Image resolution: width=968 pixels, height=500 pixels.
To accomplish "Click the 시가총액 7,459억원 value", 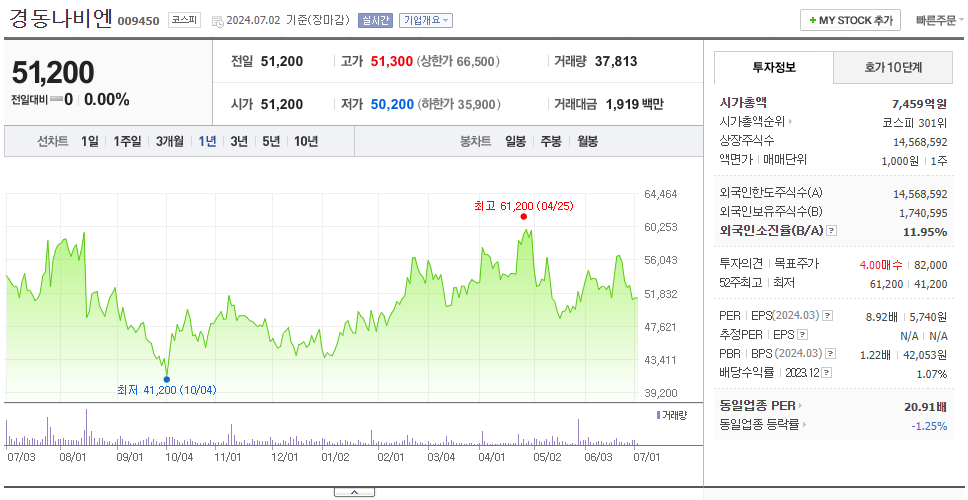I will coord(920,104).
